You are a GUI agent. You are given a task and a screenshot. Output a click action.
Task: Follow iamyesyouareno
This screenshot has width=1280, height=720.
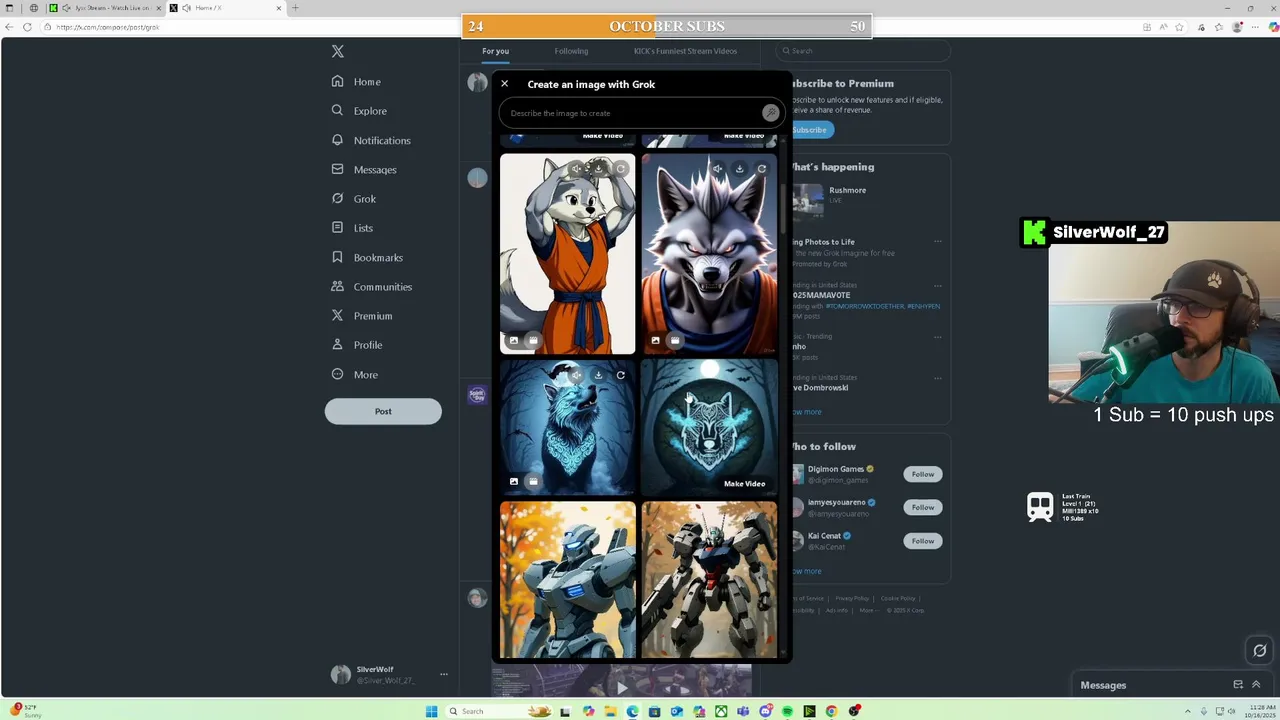[922, 507]
